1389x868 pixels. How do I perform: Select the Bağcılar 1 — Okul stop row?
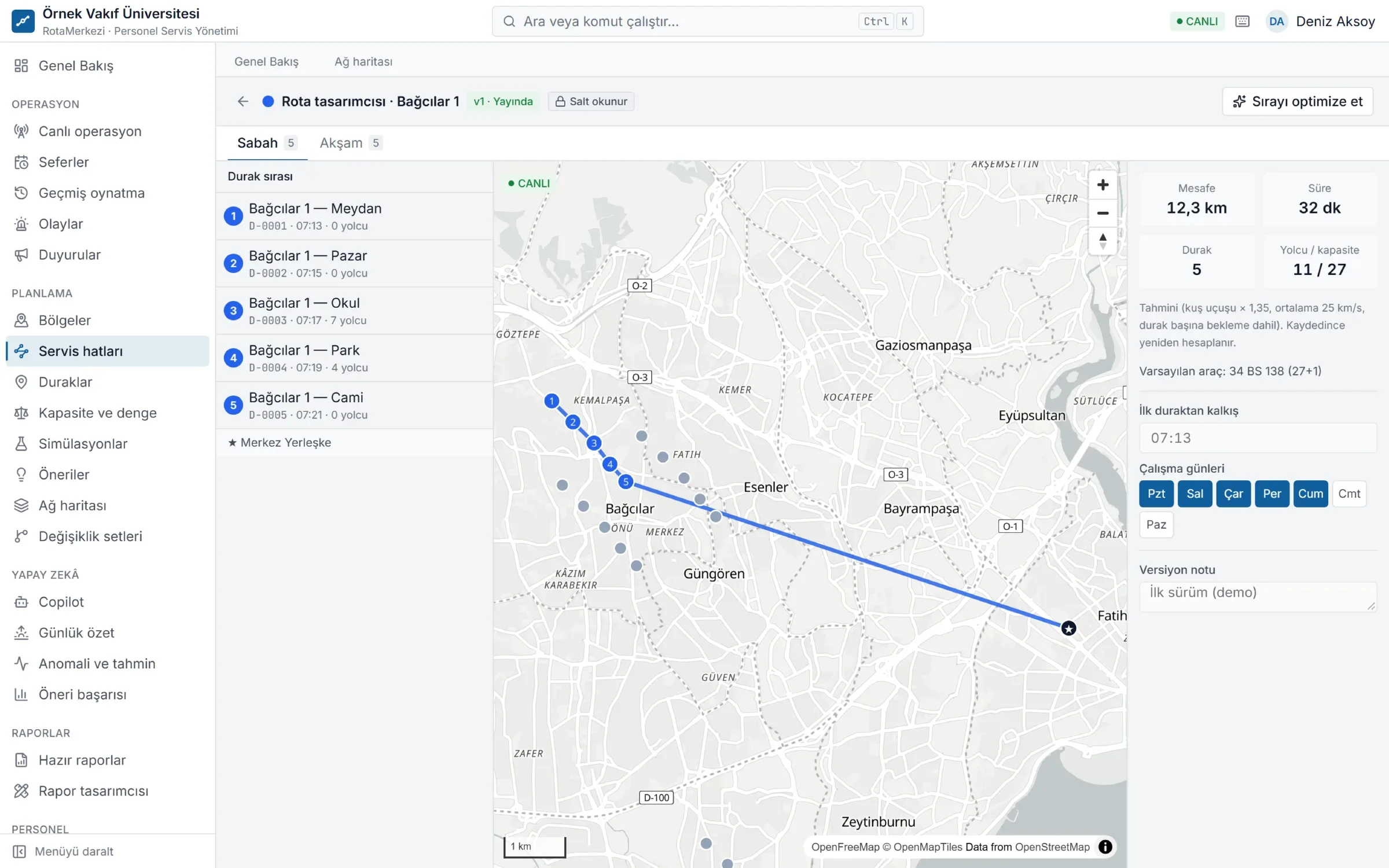click(354, 311)
